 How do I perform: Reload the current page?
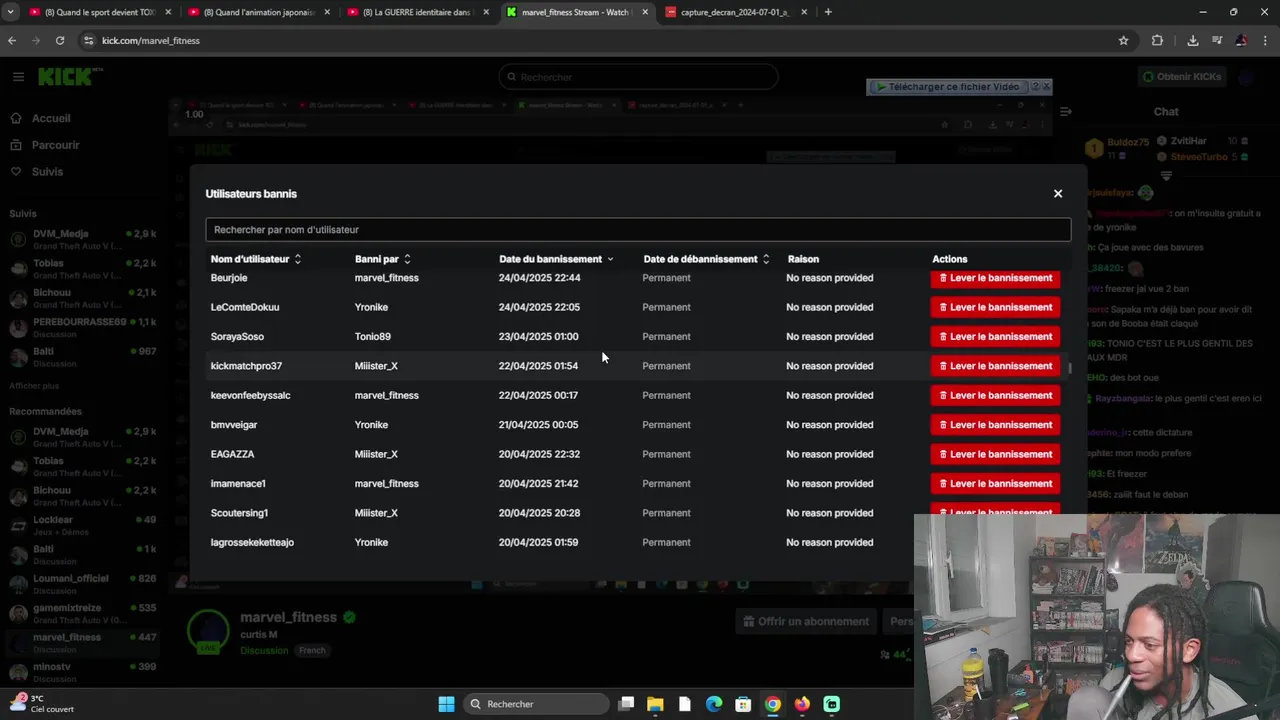(60, 41)
